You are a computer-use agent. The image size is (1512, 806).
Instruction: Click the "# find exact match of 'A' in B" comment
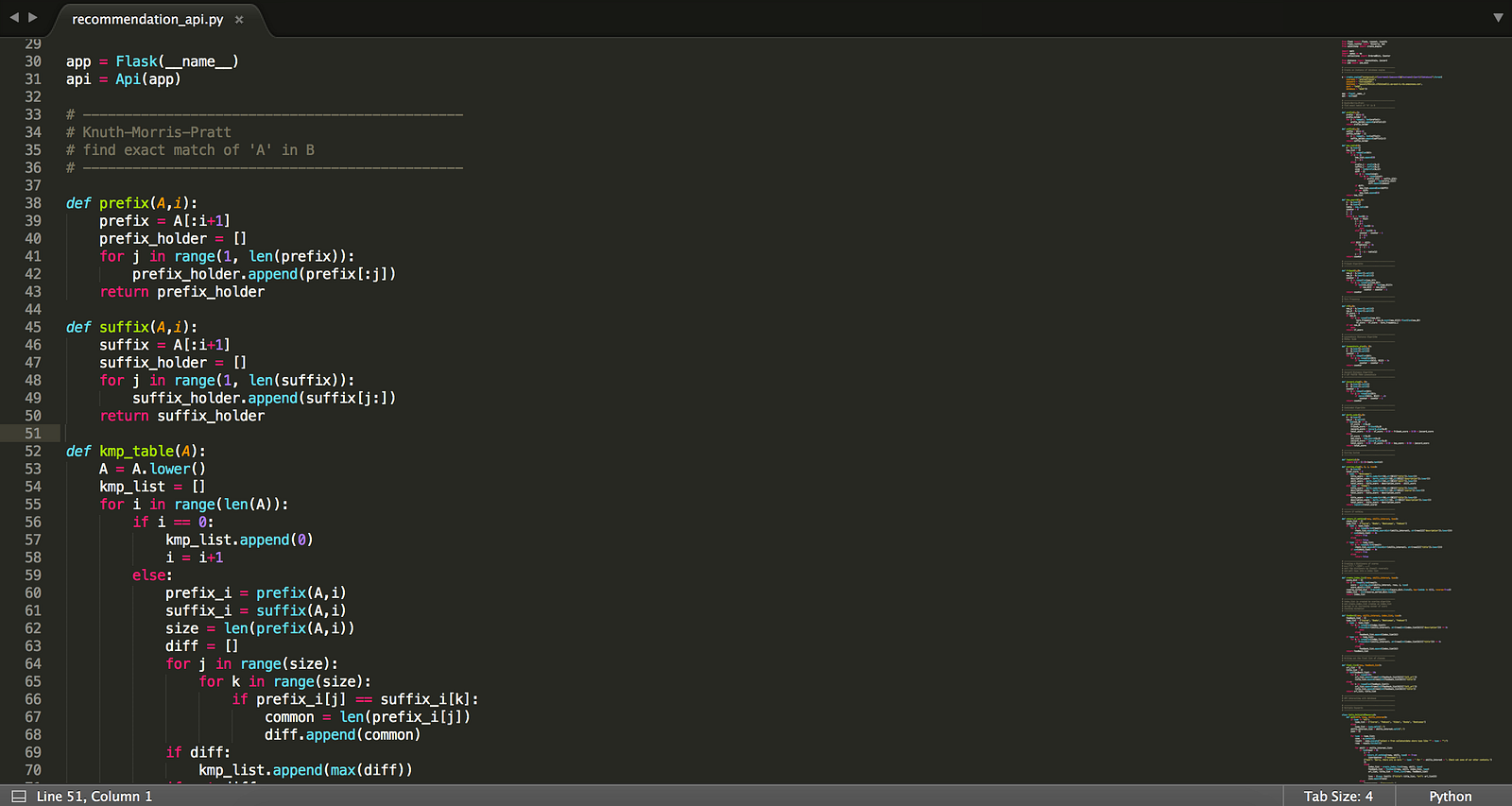click(190, 150)
